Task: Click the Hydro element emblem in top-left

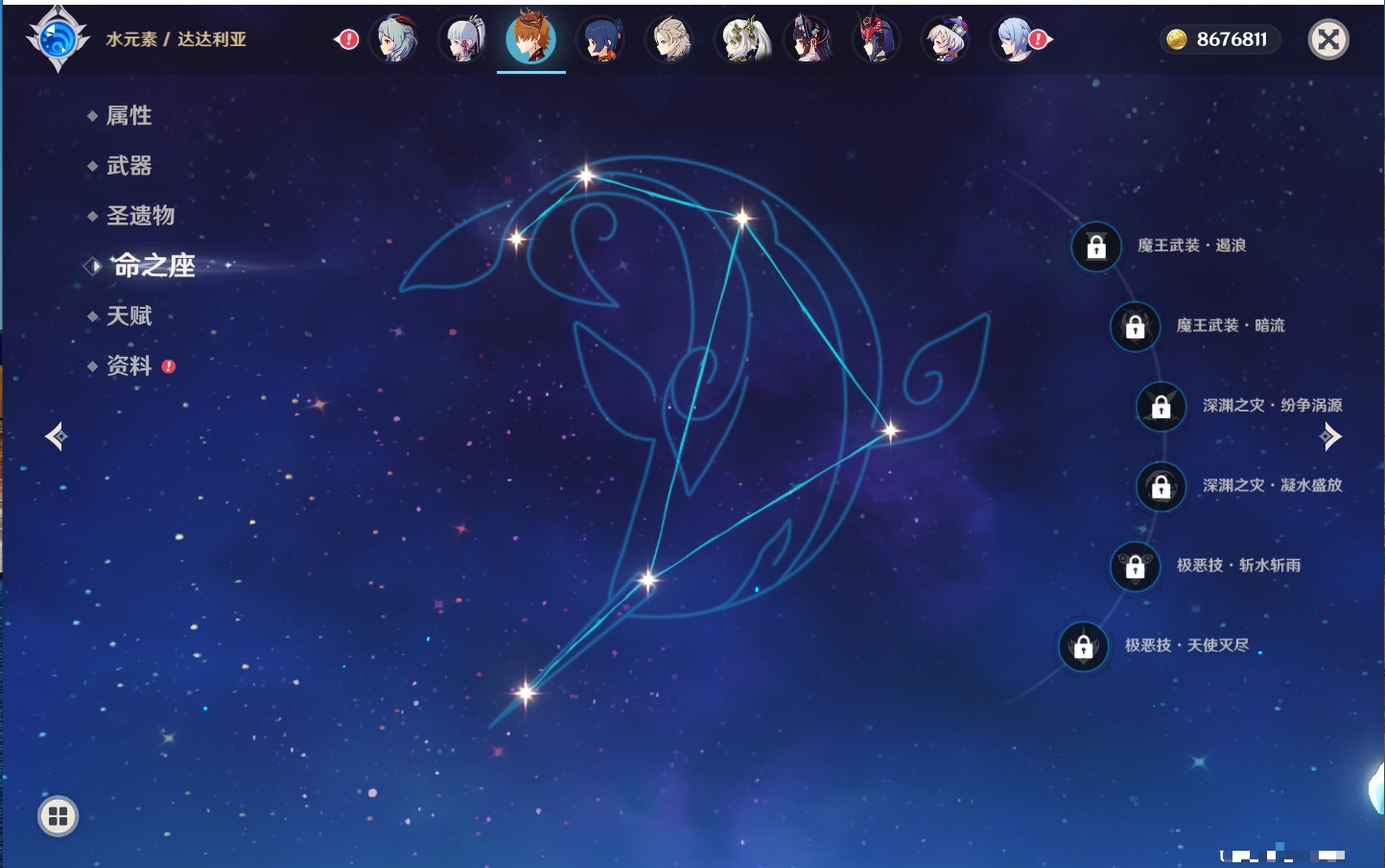Action: coord(58,39)
